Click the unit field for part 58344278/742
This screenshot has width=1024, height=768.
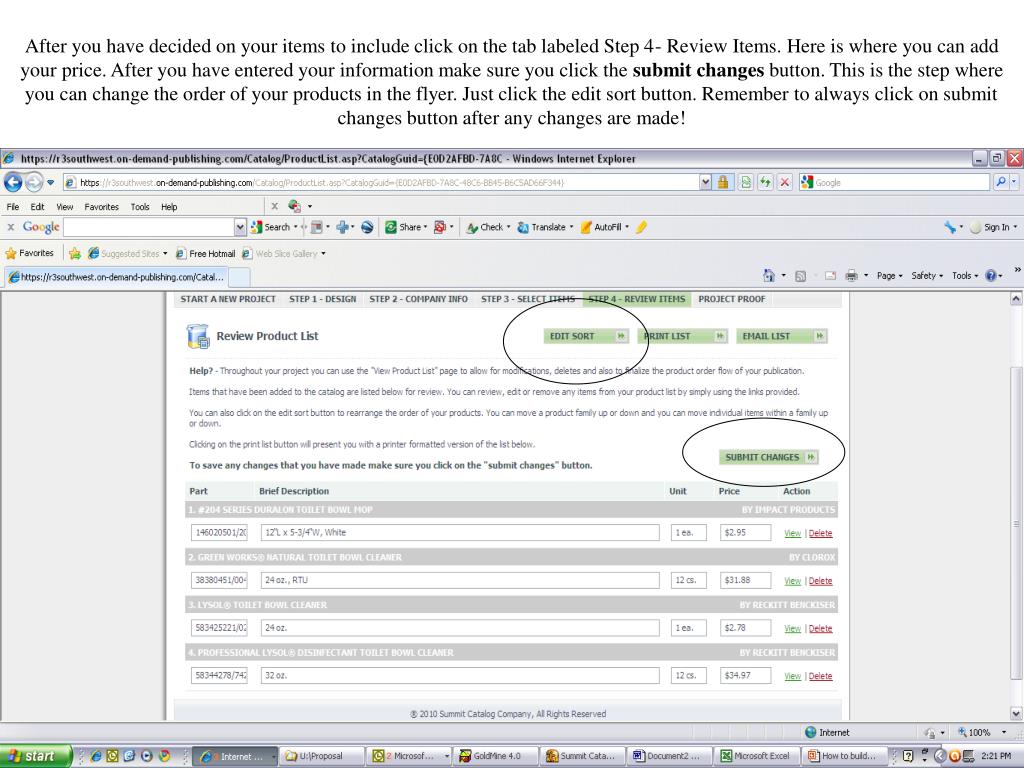[688, 675]
